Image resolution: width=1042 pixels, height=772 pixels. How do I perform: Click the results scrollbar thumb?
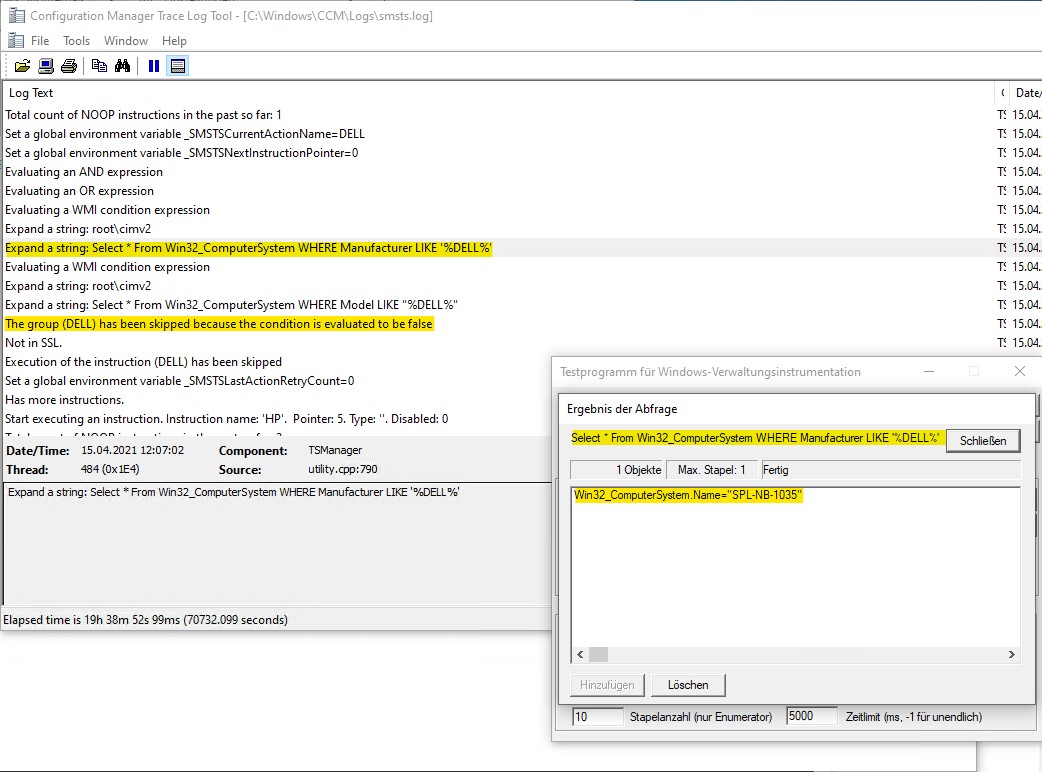[599, 654]
